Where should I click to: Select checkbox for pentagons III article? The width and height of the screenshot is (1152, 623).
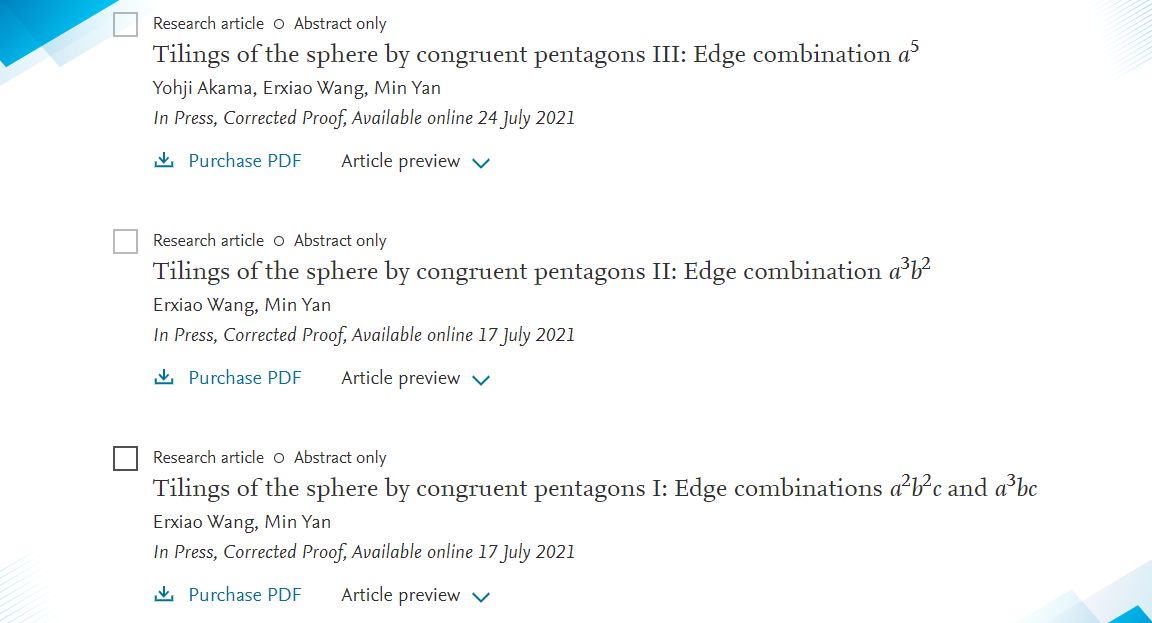pyautogui.click(x=125, y=25)
